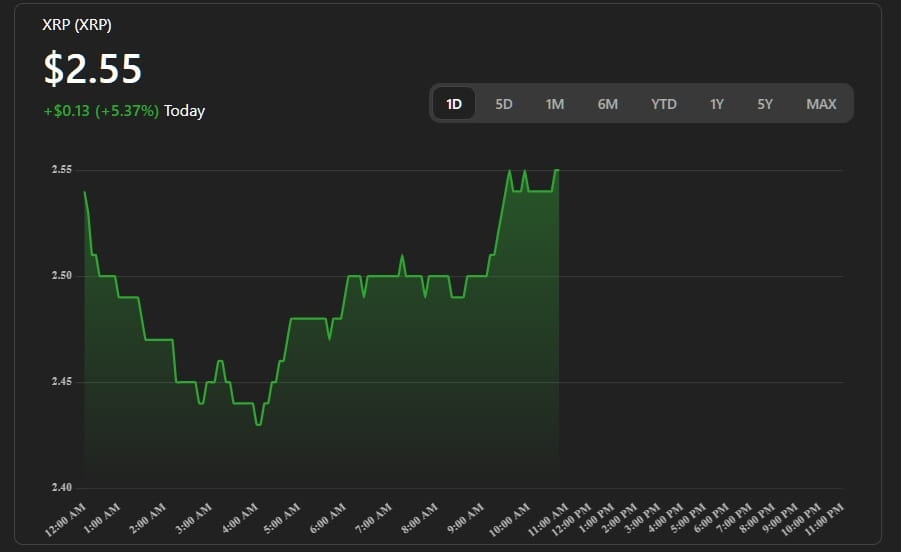The width and height of the screenshot is (901, 552).
Task: Click the $2.55 current price
Action: [93, 69]
